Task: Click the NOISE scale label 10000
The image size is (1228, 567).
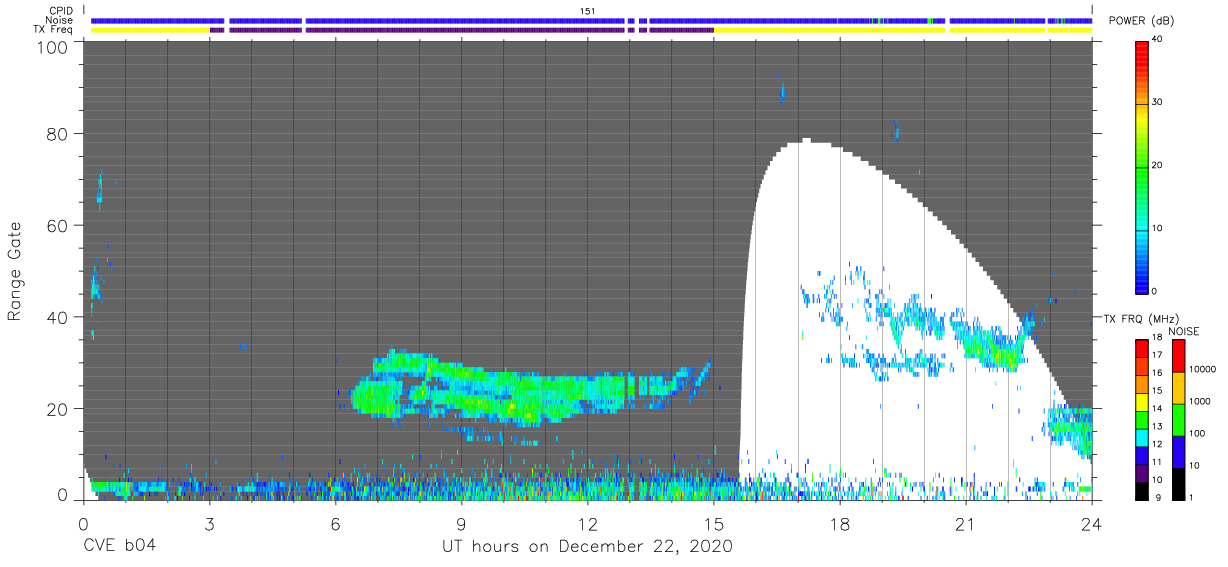Action: 1201,370
